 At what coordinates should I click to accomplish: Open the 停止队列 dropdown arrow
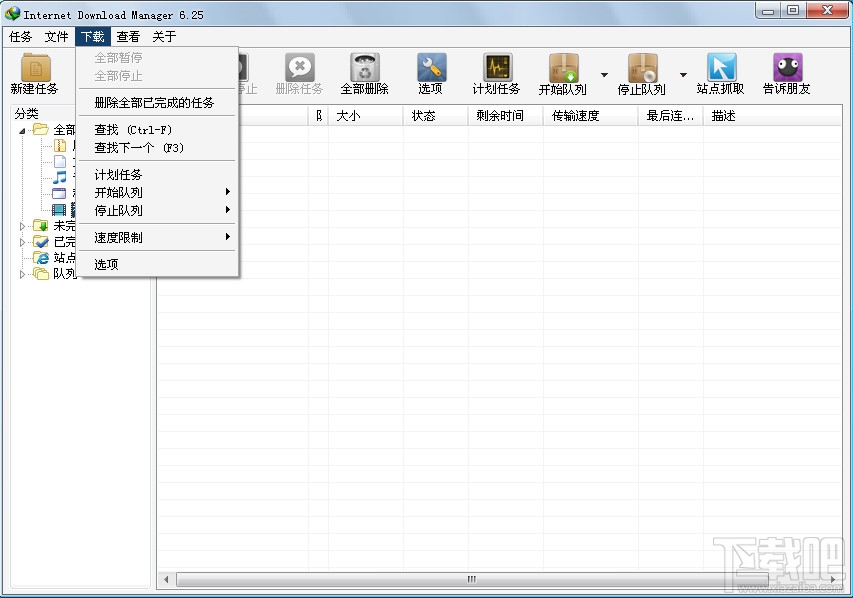tap(683, 73)
